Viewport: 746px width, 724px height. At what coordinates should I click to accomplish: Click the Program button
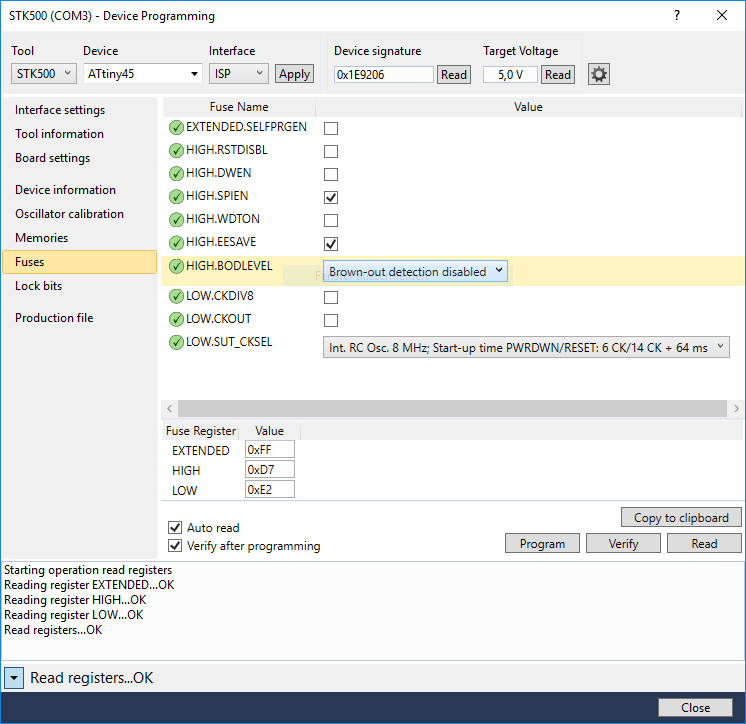point(542,543)
